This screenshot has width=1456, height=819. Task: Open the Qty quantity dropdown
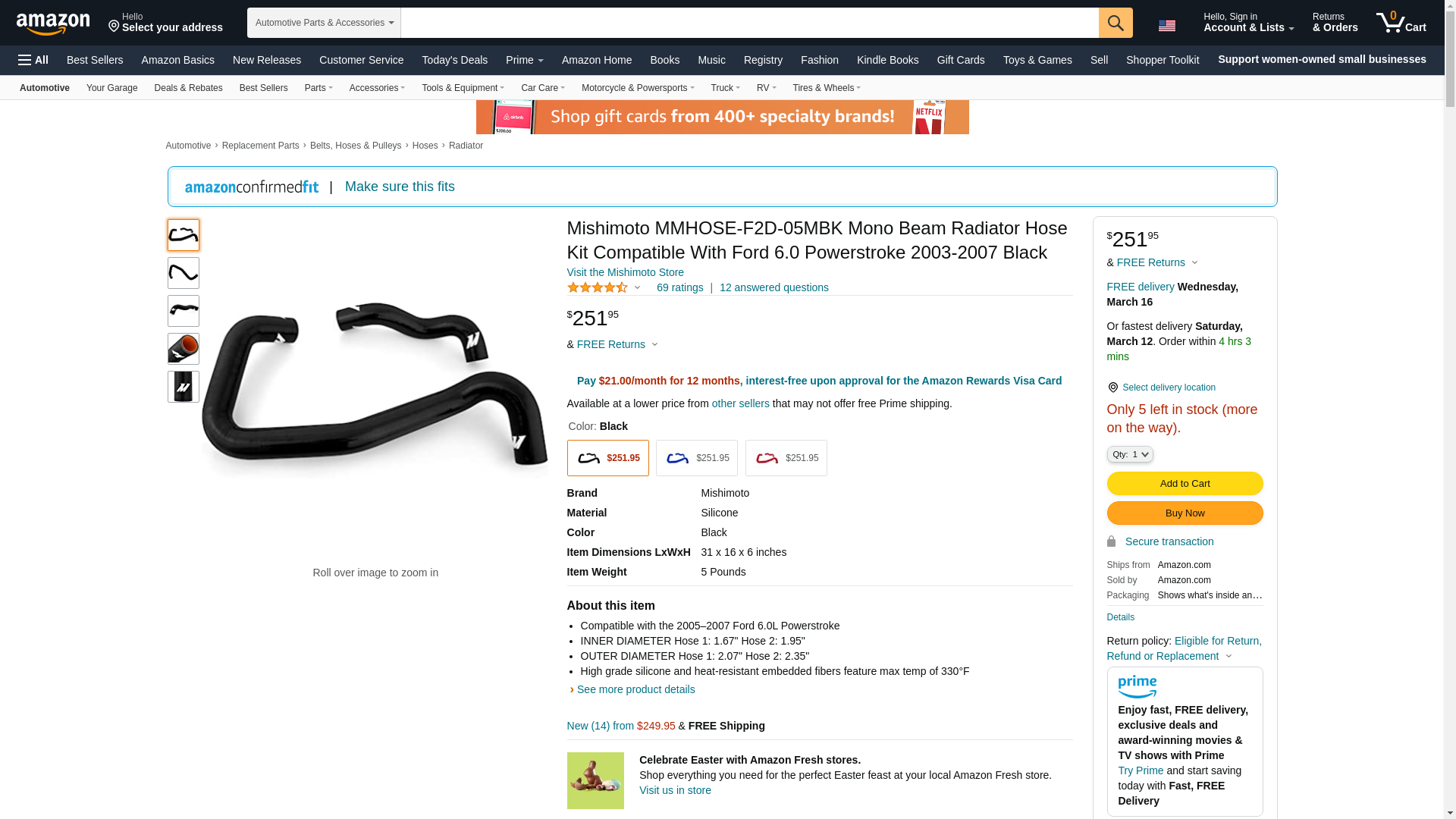click(1130, 454)
